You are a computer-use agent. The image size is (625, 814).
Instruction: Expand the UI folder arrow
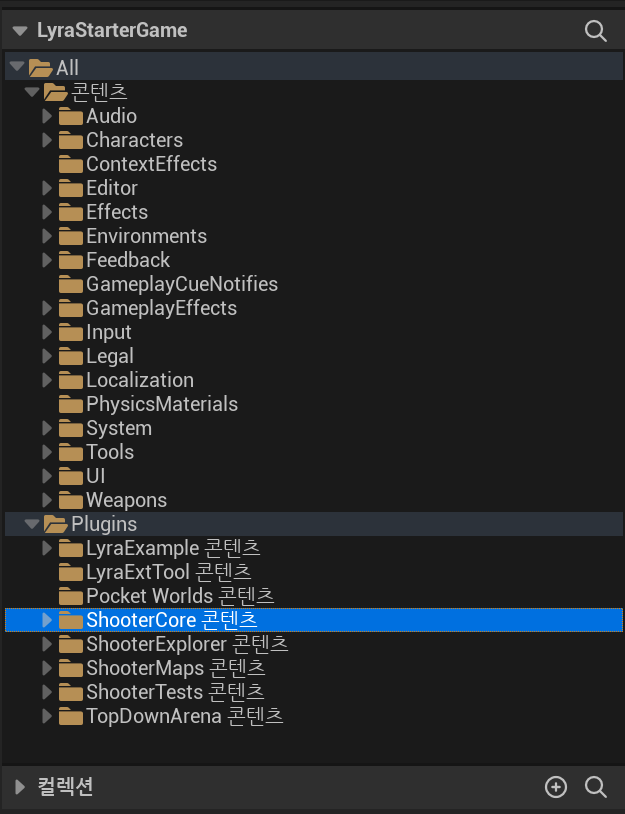(x=47, y=476)
